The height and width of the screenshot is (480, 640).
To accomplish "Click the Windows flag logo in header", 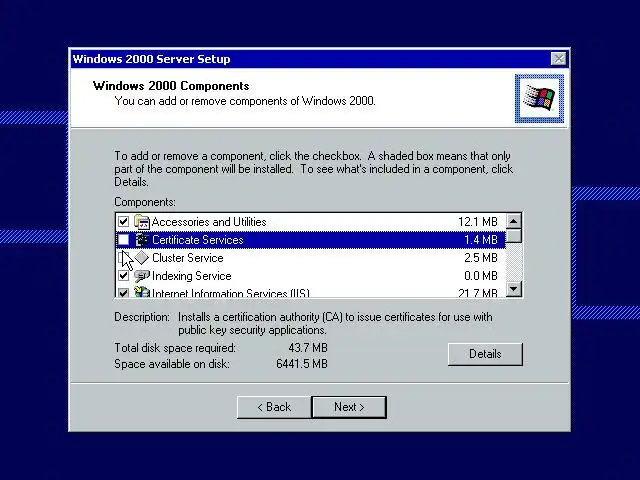I will [x=539, y=98].
